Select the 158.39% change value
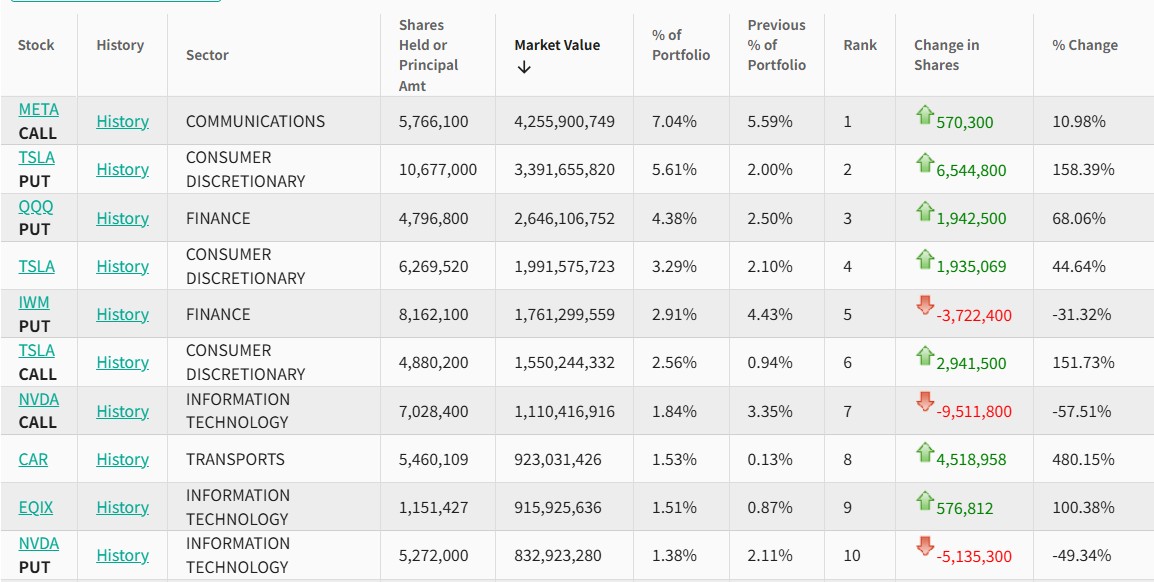 point(1083,169)
